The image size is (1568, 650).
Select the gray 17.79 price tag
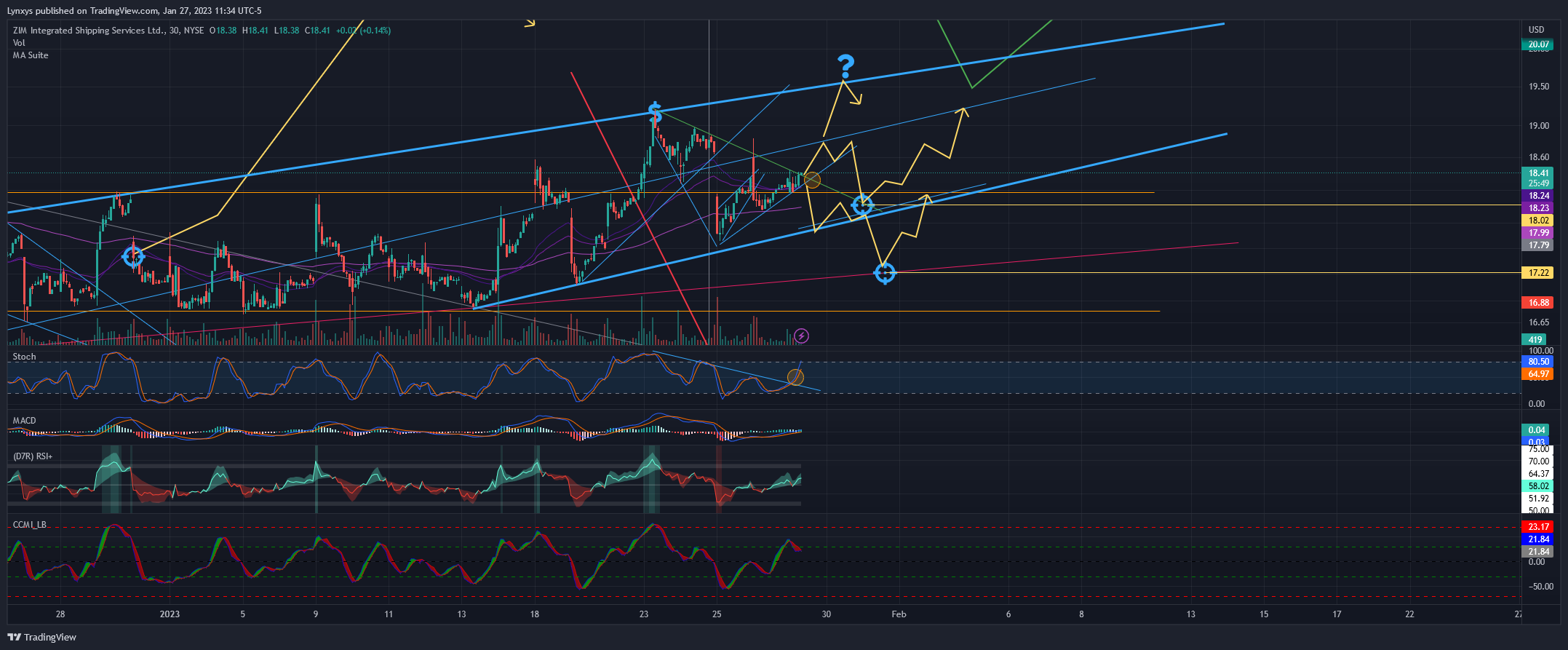[x=1537, y=245]
